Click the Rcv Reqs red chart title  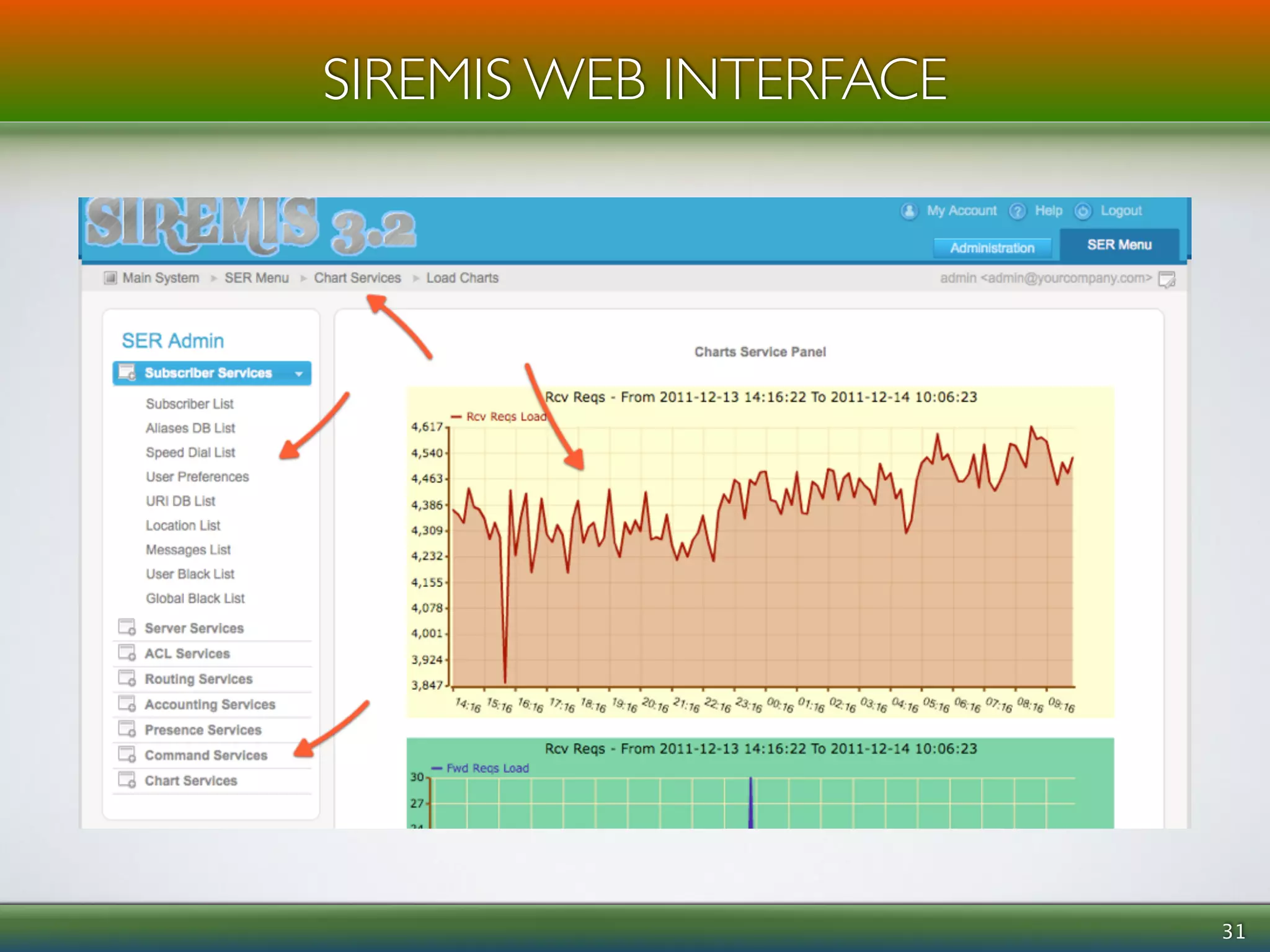(761, 397)
